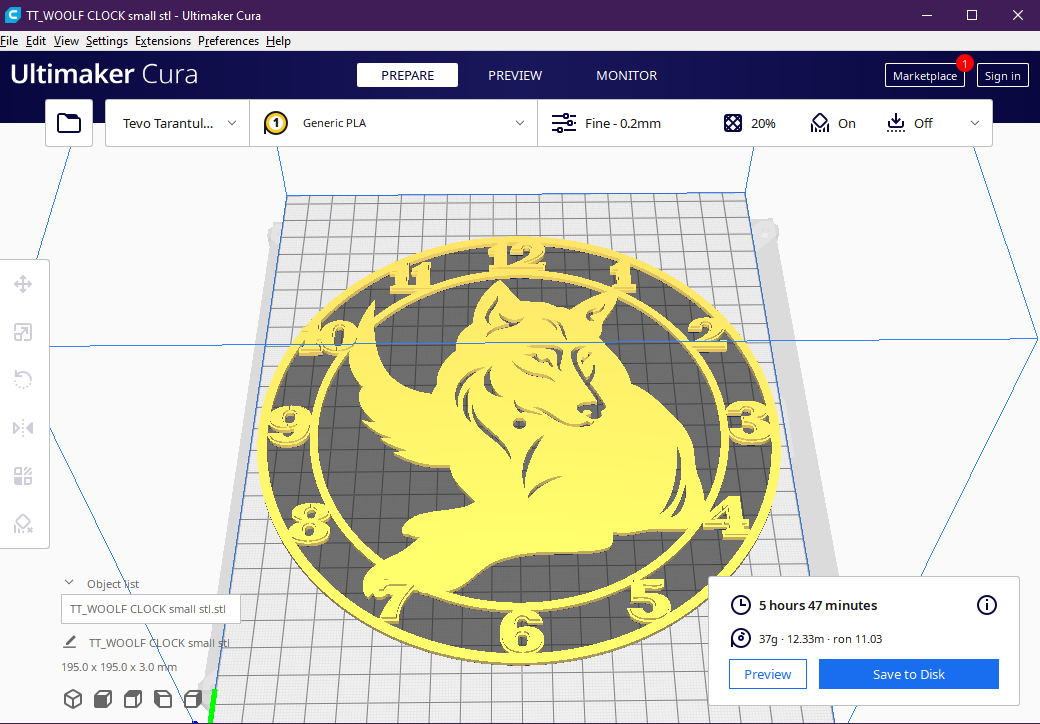
Task: Open a file using the folder icon
Action: pos(68,122)
